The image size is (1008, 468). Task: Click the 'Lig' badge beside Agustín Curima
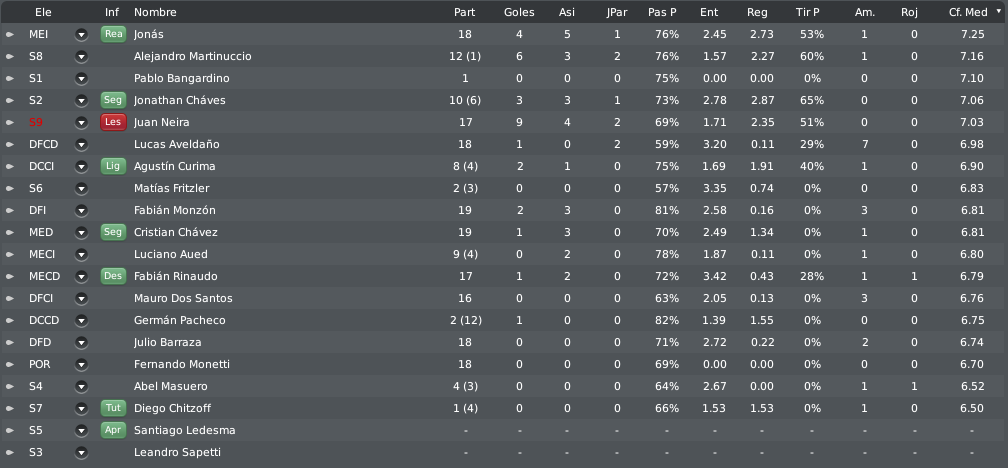(x=113, y=166)
